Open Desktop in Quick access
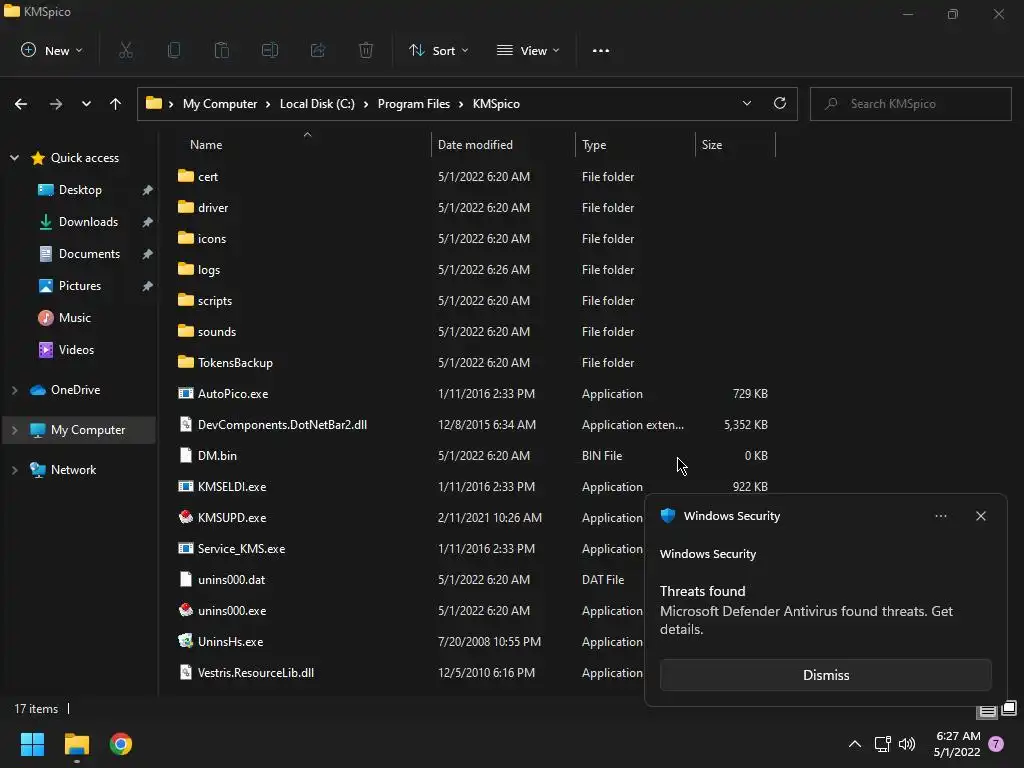The height and width of the screenshot is (768, 1024). click(x=80, y=189)
